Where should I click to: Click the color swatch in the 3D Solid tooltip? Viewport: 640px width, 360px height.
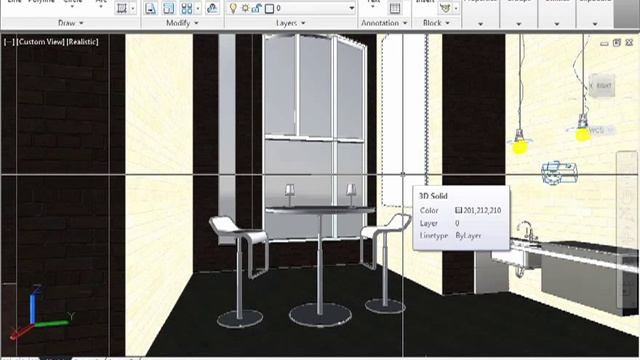pos(458,211)
